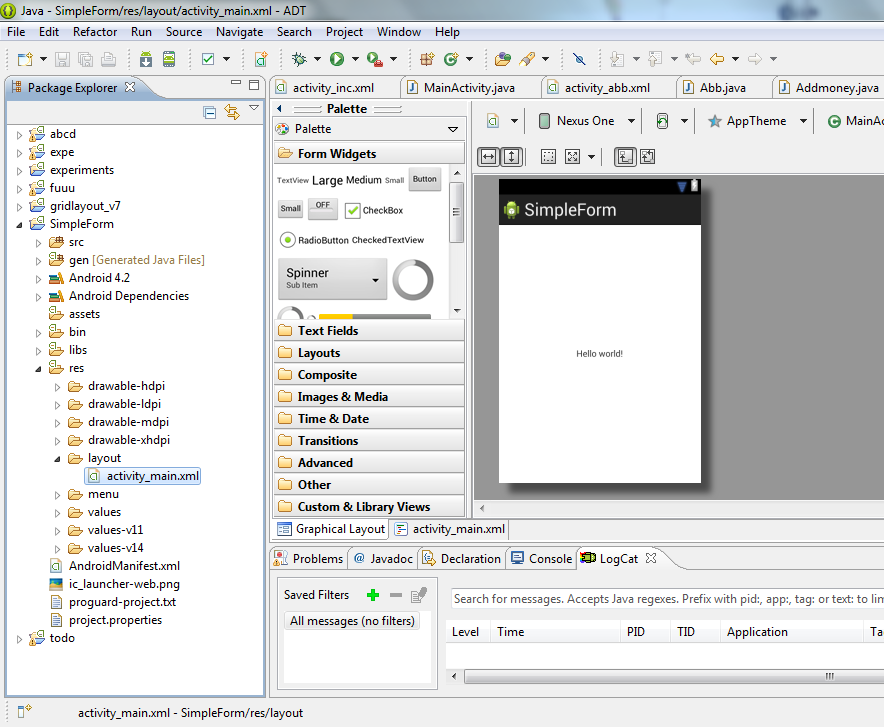Click Collapse All icon in Package Explorer

coord(210,112)
